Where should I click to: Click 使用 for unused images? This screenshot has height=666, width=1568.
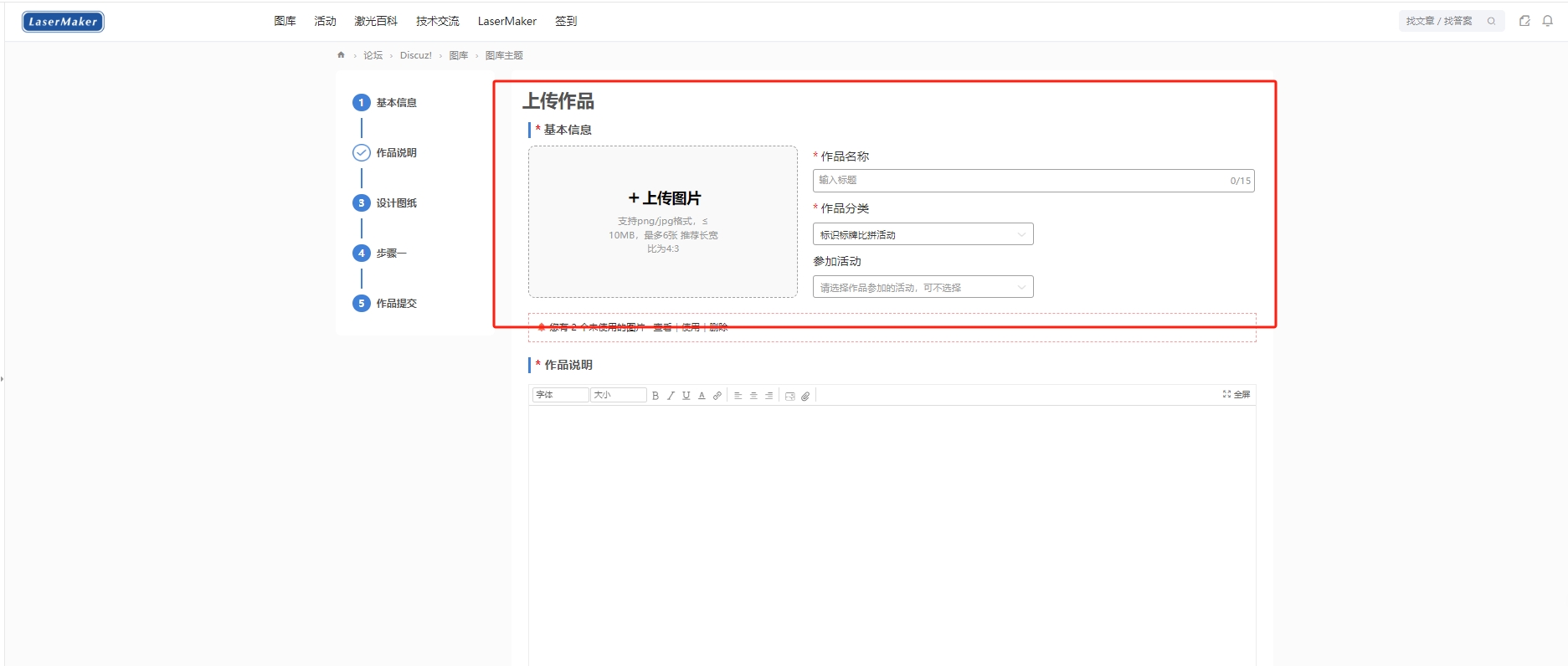coord(691,327)
